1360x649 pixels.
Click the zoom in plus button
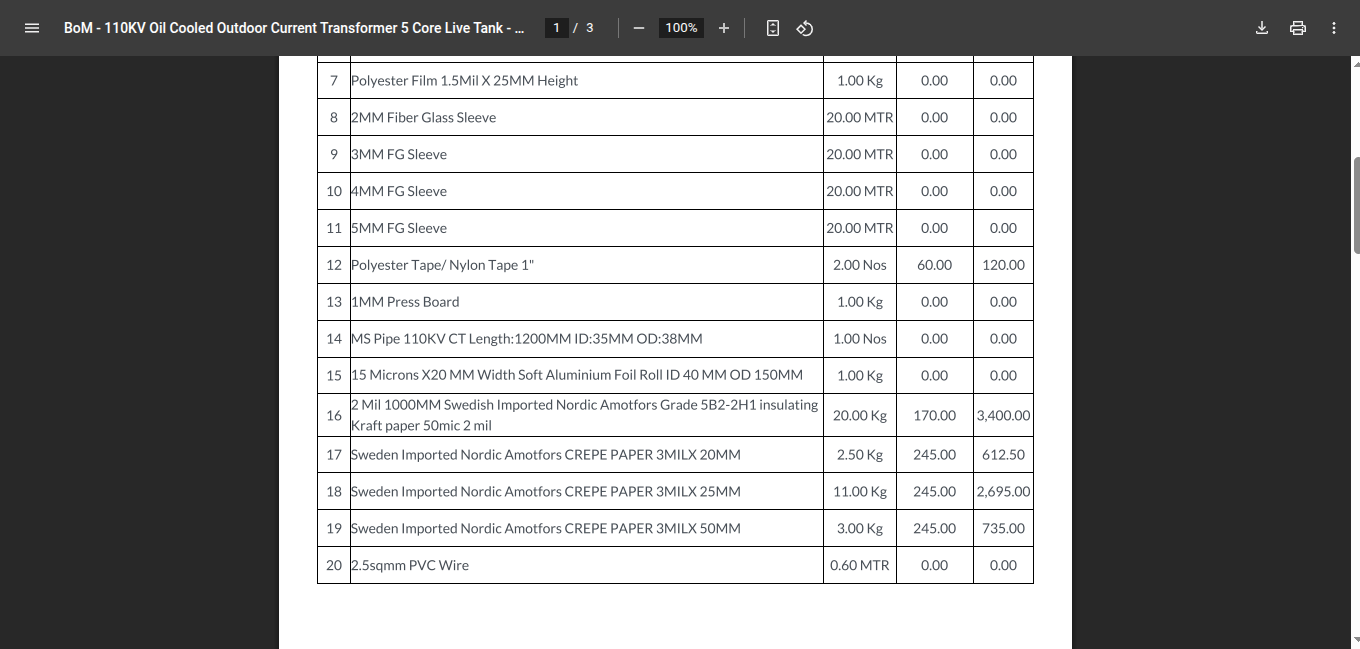click(724, 28)
